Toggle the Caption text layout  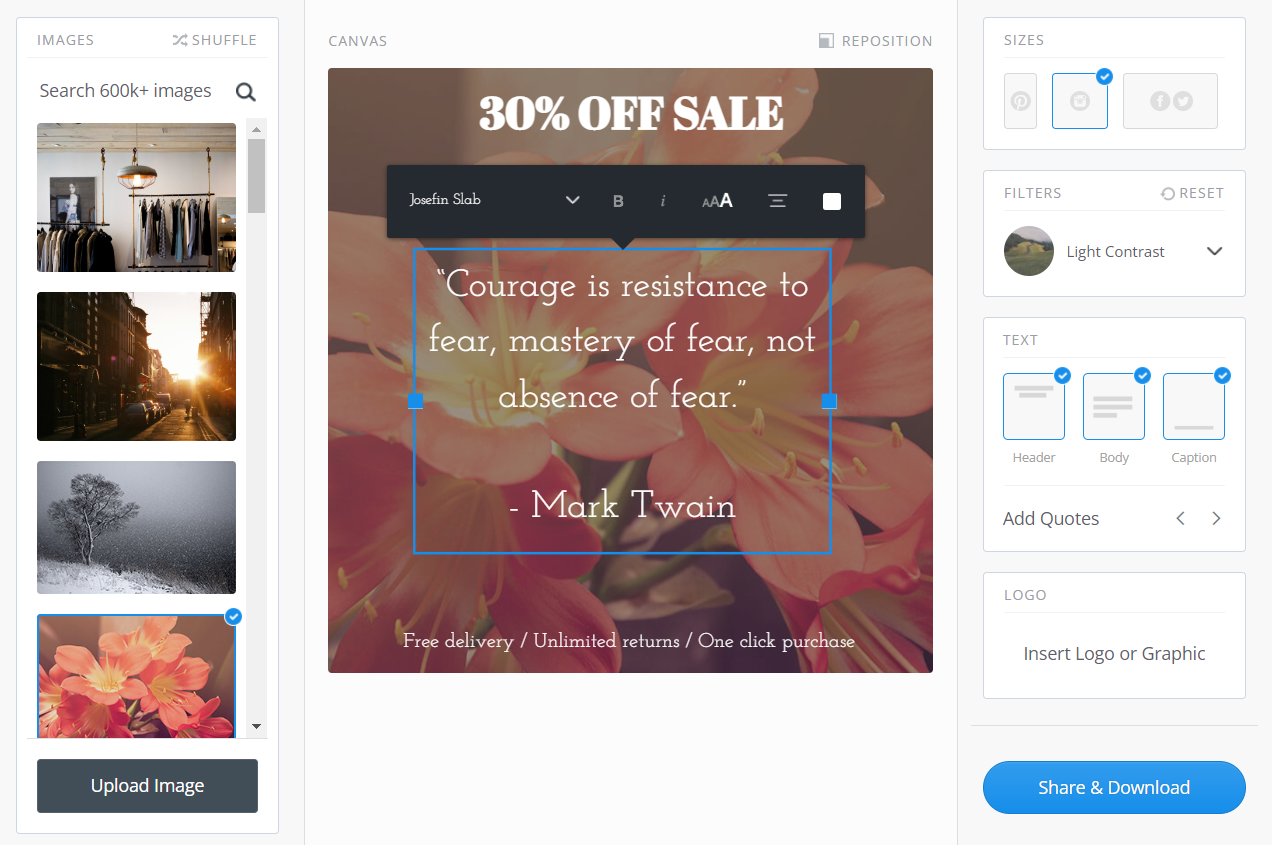pyautogui.click(x=1194, y=406)
